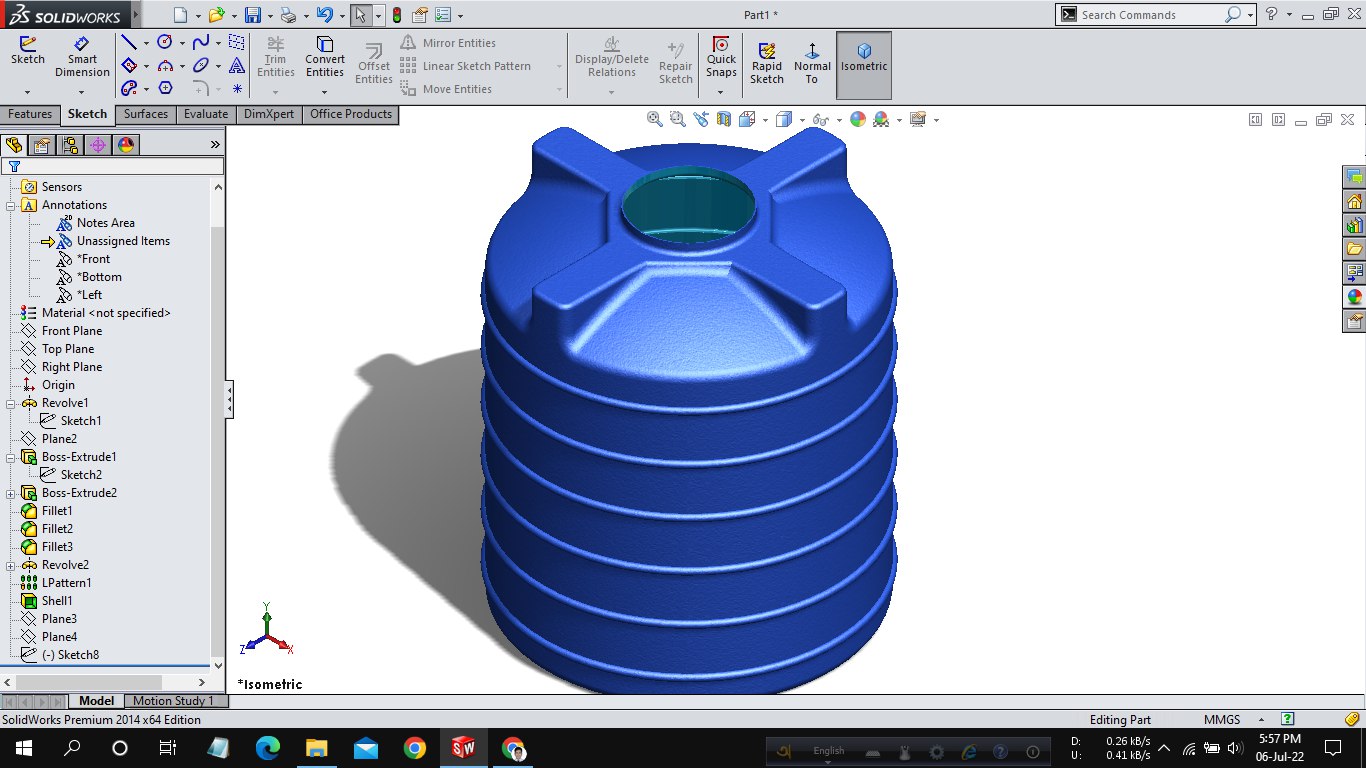Expand the Revolve2 feature node
Viewport: 1366px width, 768px height.
pos(11,565)
